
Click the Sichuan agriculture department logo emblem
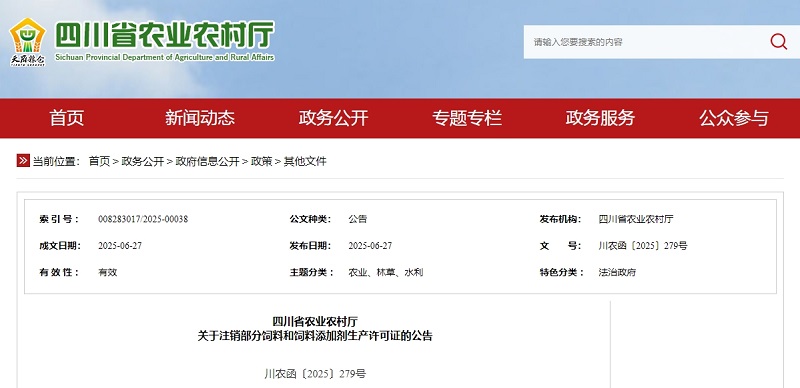[28, 42]
